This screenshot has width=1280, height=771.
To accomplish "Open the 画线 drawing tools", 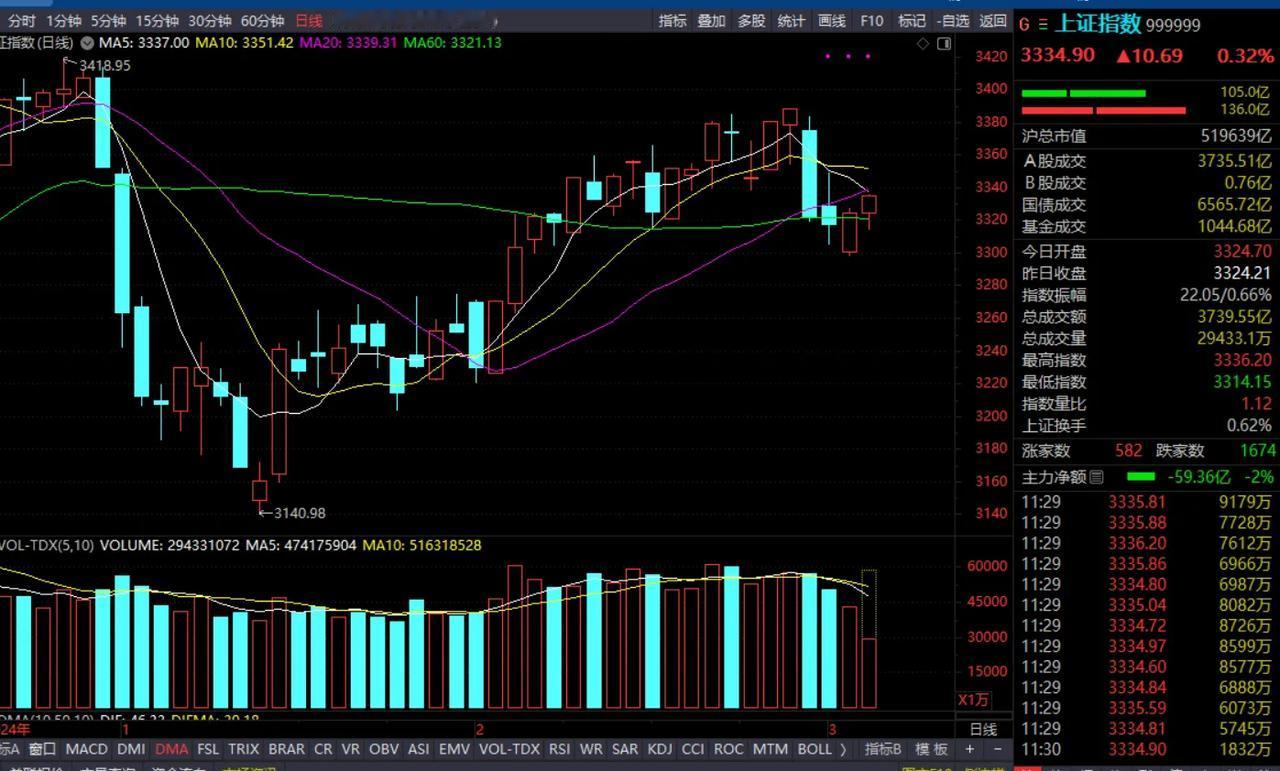I will coord(831,20).
